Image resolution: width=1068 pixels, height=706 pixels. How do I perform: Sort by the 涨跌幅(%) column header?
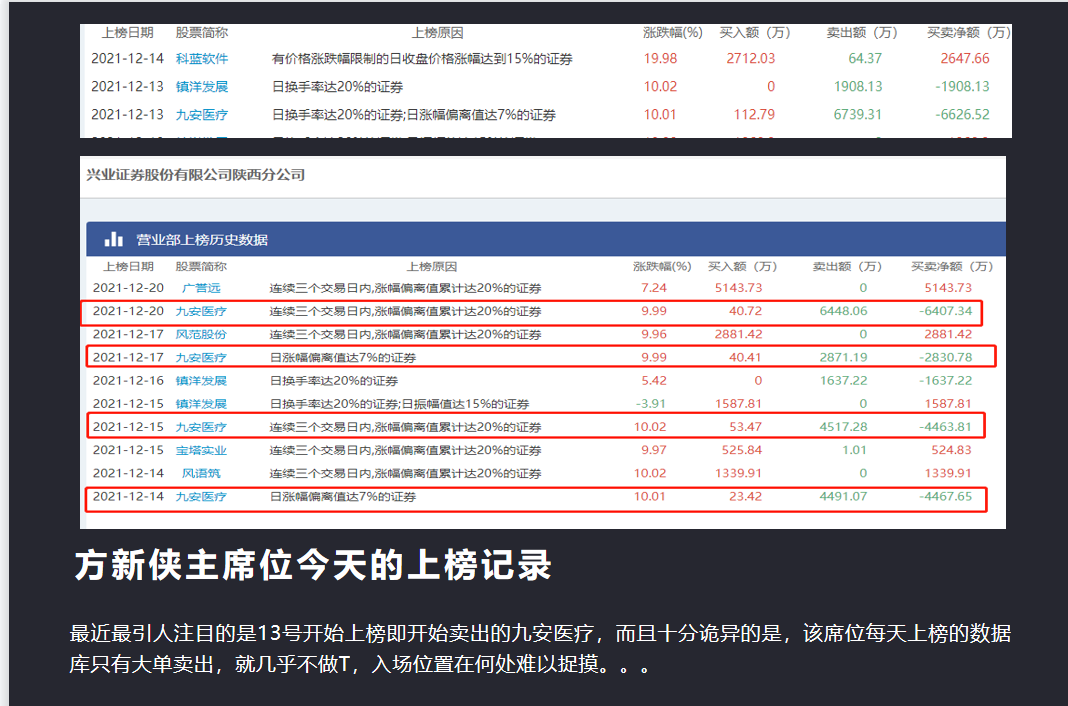(x=665, y=266)
